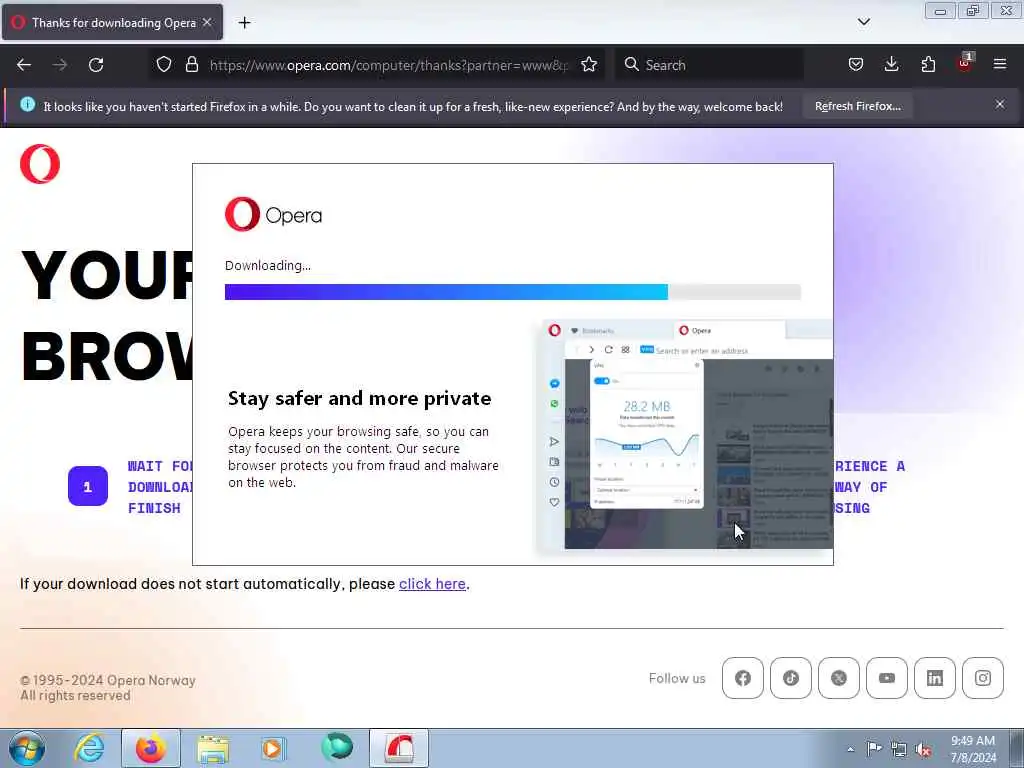This screenshot has width=1024, height=768.
Task: Click the green swirl taskbar app
Action: pyautogui.click(x=336, y=747)
